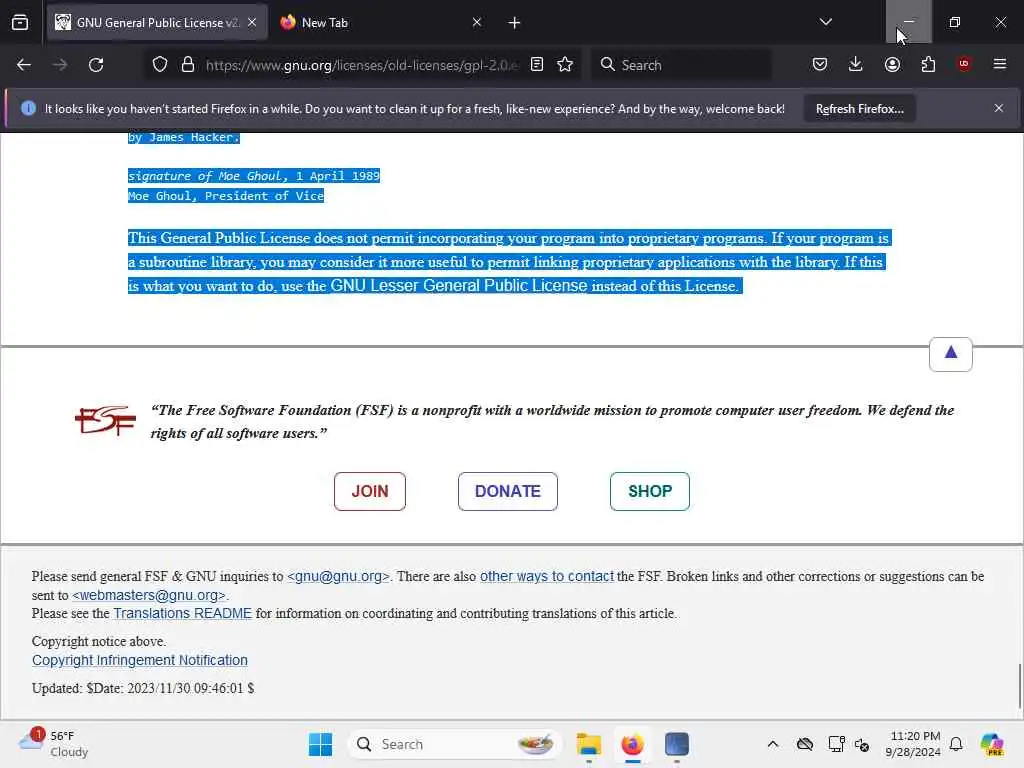Viewport: 1024px width, 768px height.
Task: Open other ways to contact link
Action: pos(547,577)
